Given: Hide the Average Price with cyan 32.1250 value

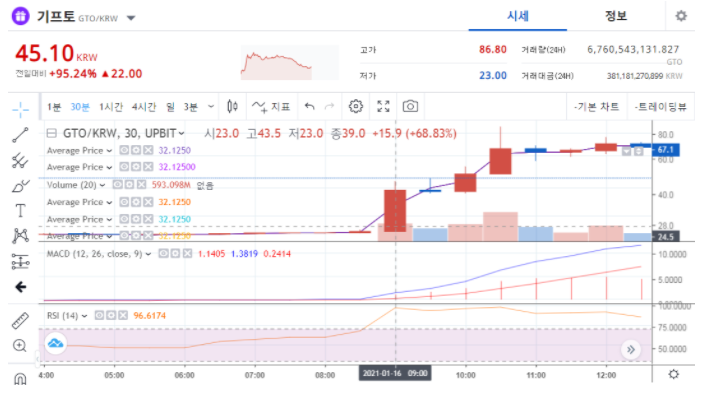Looking at the screenshot, I should coord(124,219).
